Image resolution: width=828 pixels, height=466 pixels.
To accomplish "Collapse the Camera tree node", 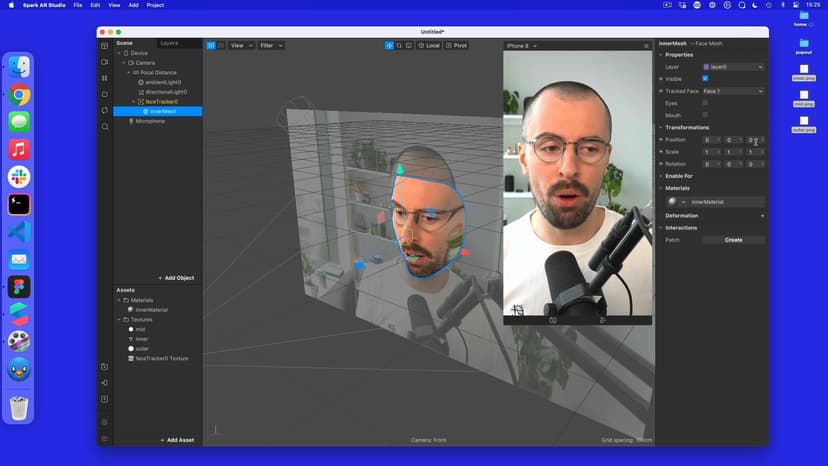I will click(124, 63).
